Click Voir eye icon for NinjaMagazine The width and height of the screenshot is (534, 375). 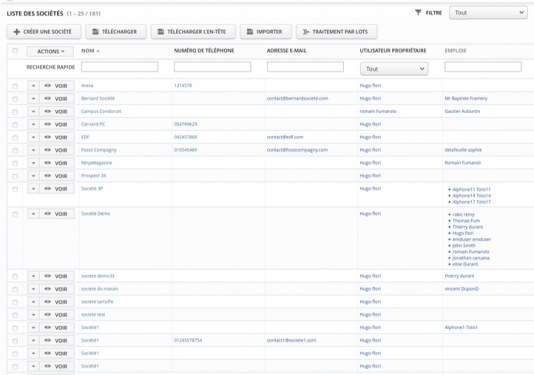point(47,163)
